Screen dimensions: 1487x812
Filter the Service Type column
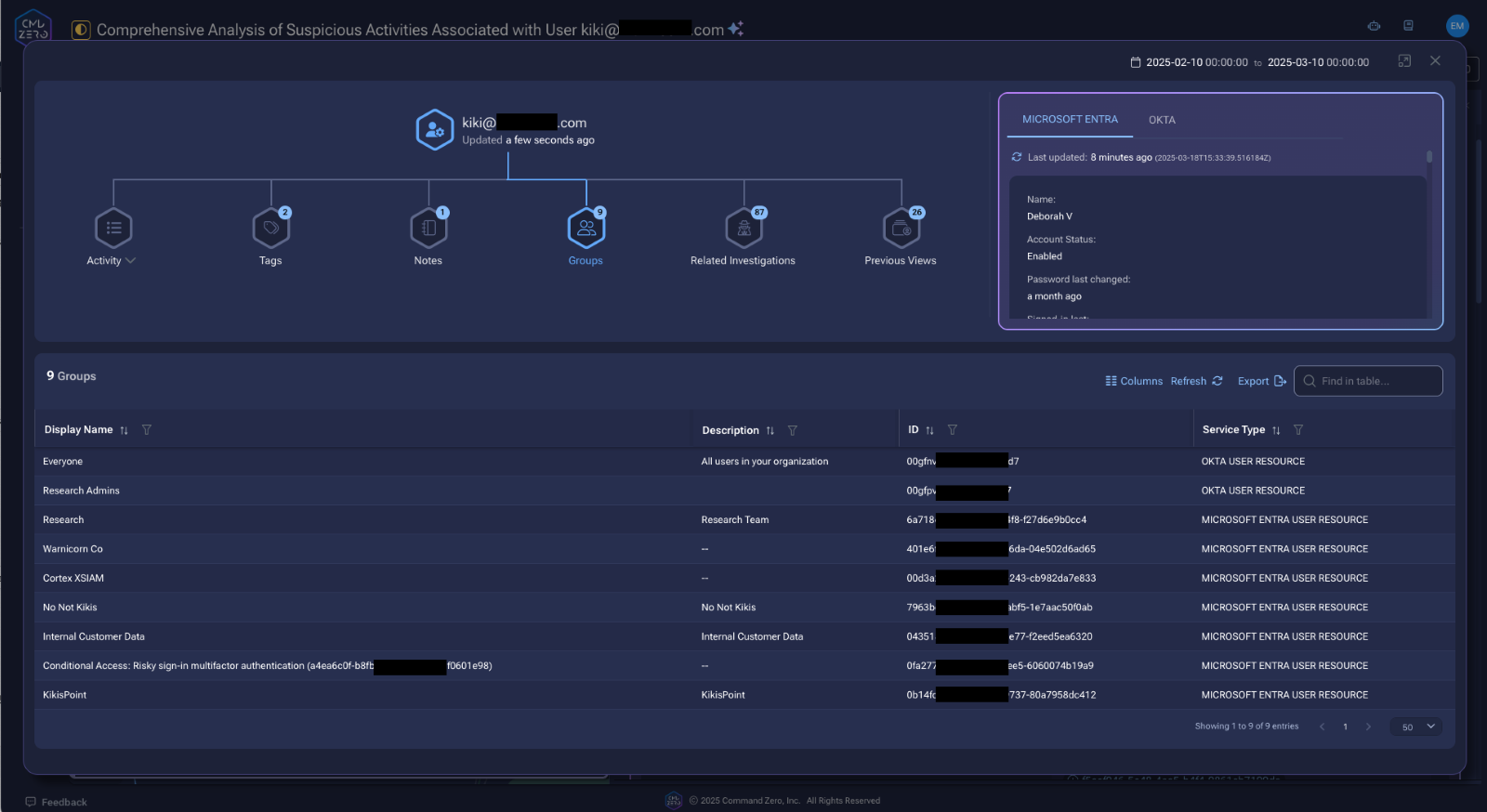point(1298,430)
